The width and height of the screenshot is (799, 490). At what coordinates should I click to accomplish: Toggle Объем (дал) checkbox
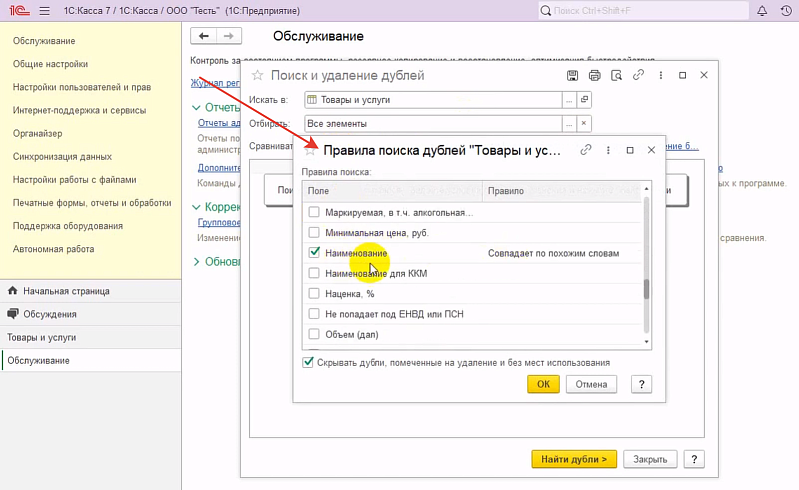pyautogui.click(x=314, y=334)
